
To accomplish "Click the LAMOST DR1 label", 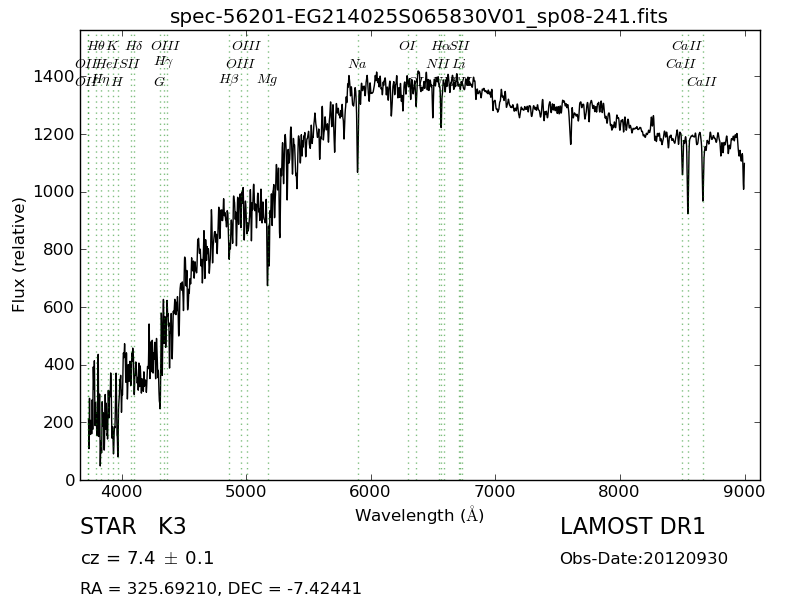I will pos(632,526).
